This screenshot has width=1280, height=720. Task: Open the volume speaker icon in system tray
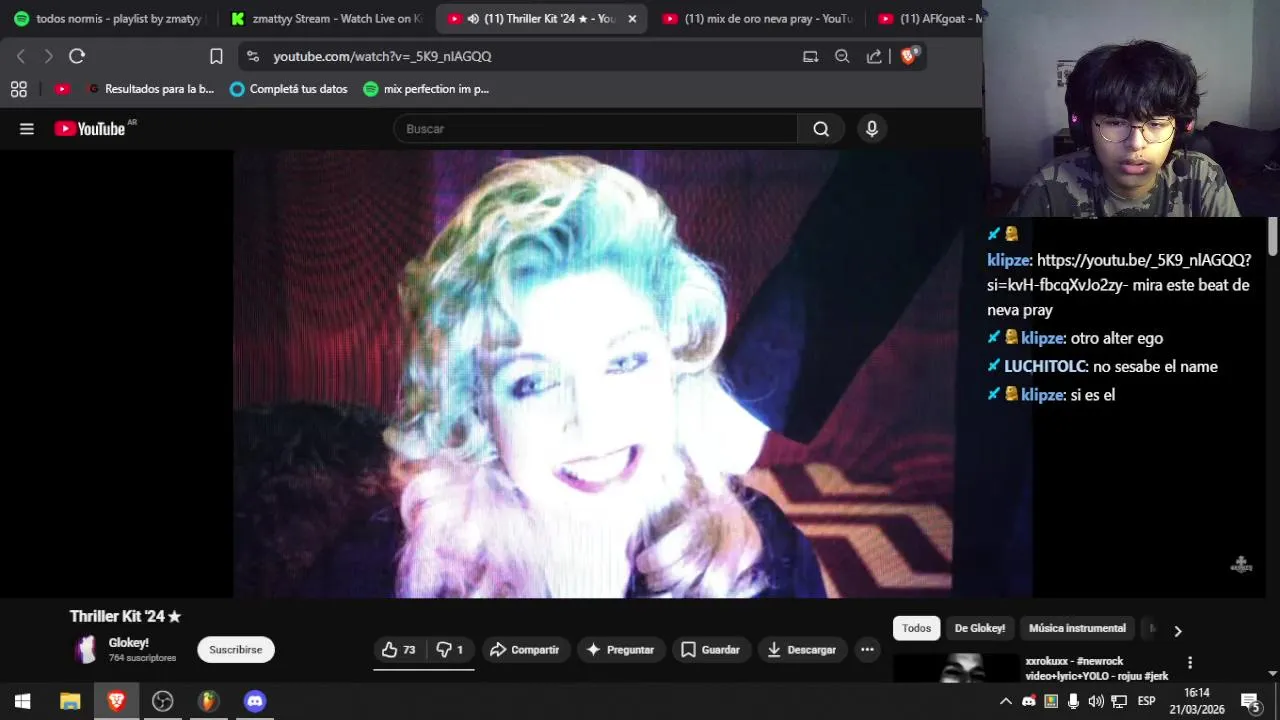(x=1096, y=702)
